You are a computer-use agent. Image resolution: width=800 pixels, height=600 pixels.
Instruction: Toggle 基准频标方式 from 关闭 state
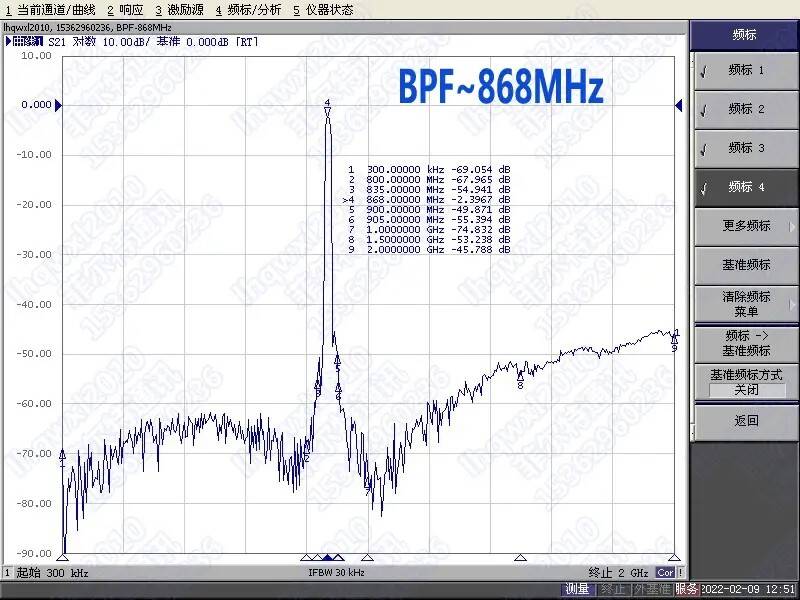click(x=746, y=379)
